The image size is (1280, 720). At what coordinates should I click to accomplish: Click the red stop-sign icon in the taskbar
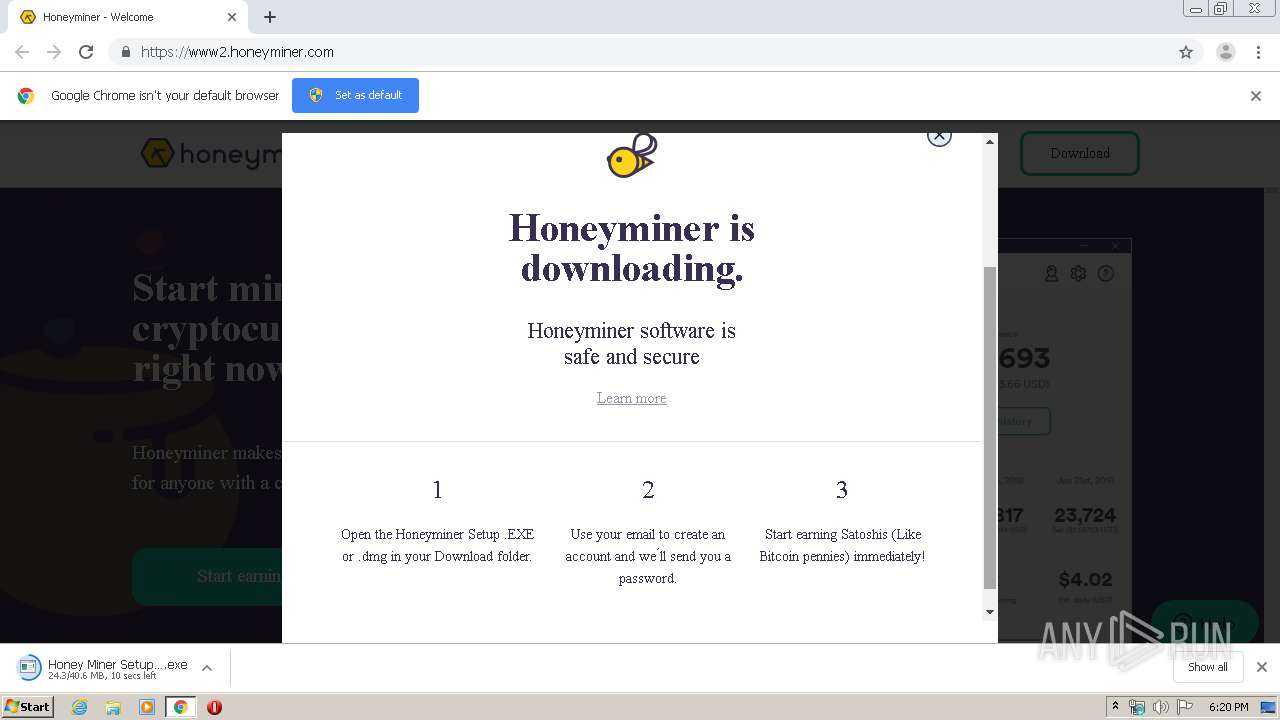[214, 707]
